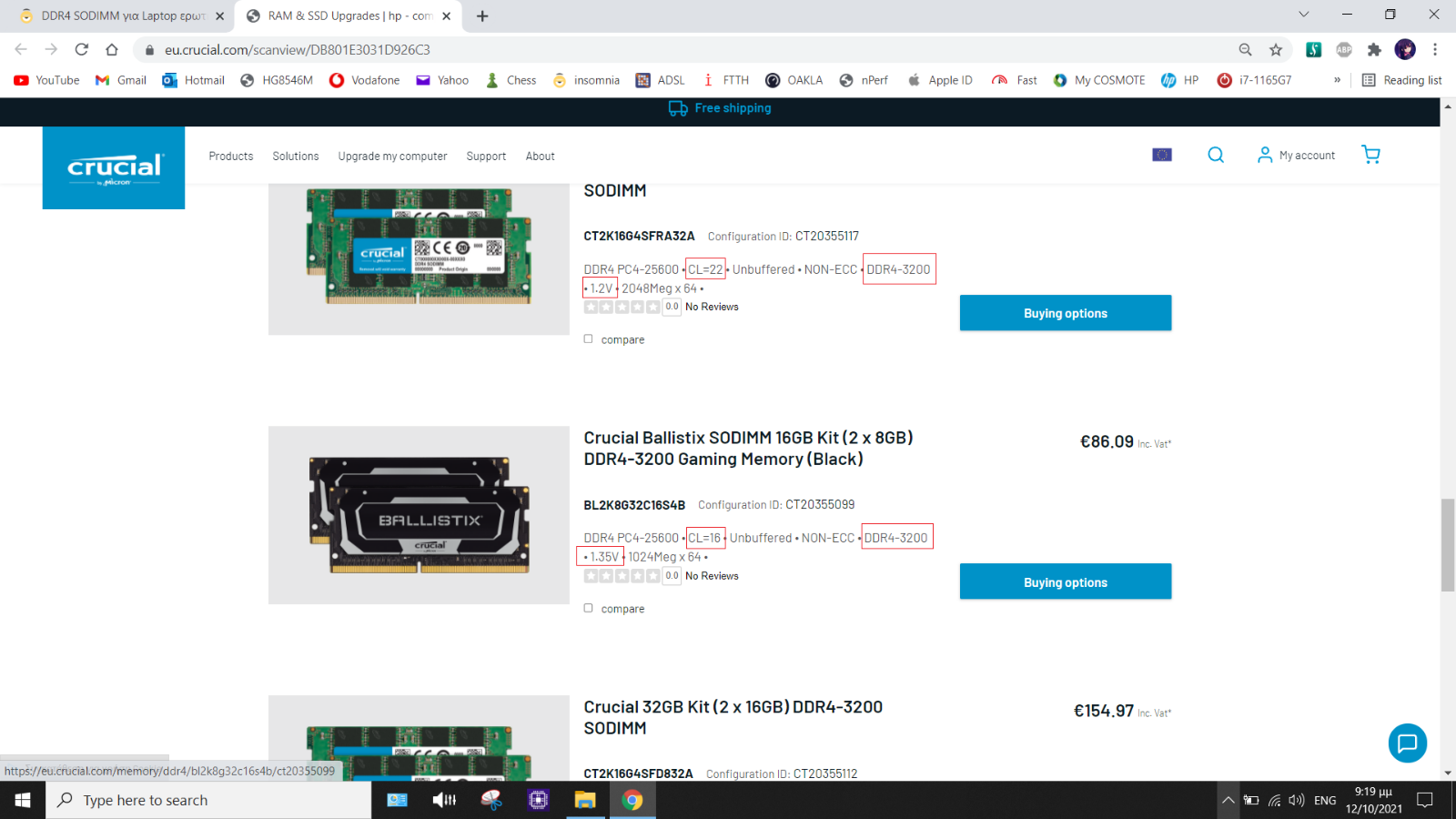Click the Free shipping banner
Screen dimensions: 1456x819
[x=720, y=108]
